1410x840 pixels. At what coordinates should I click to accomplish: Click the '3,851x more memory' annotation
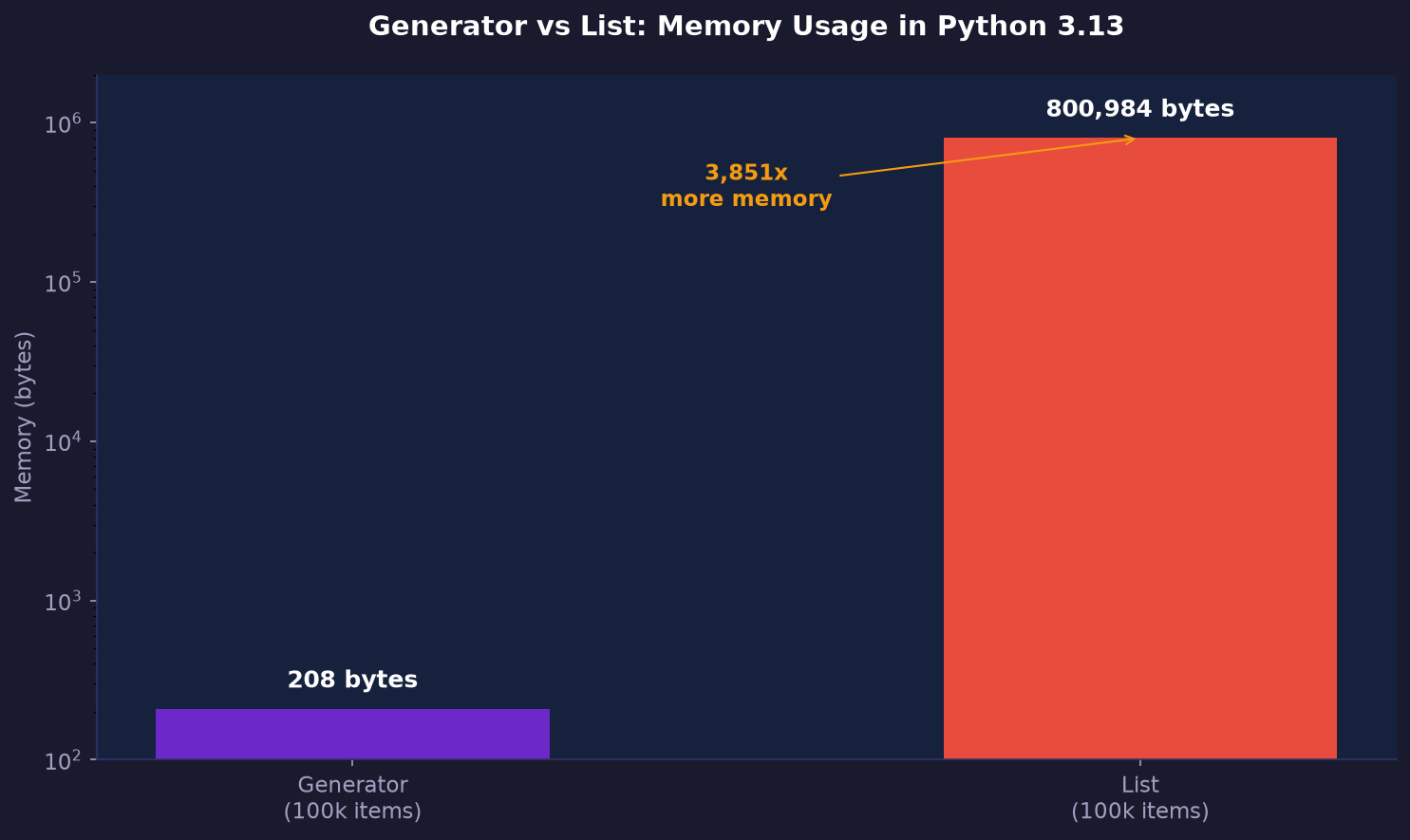[x=746, y=186]
